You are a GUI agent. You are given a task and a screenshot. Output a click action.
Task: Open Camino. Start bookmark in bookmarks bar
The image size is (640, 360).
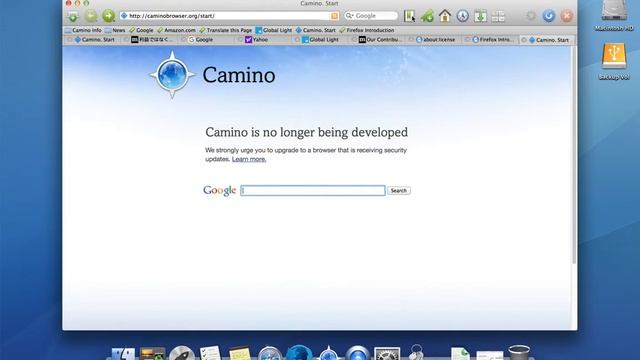(316, 30)
